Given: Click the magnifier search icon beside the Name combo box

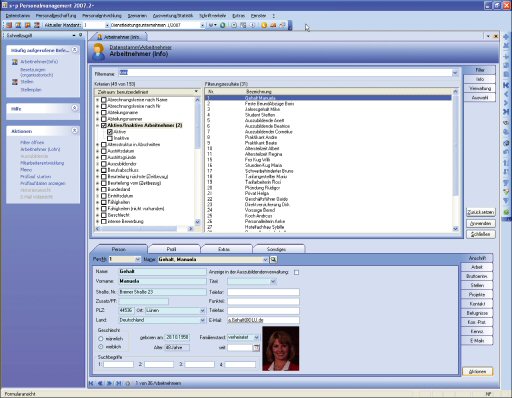Looking at the screenshot, I should click(x=273, y=259).
